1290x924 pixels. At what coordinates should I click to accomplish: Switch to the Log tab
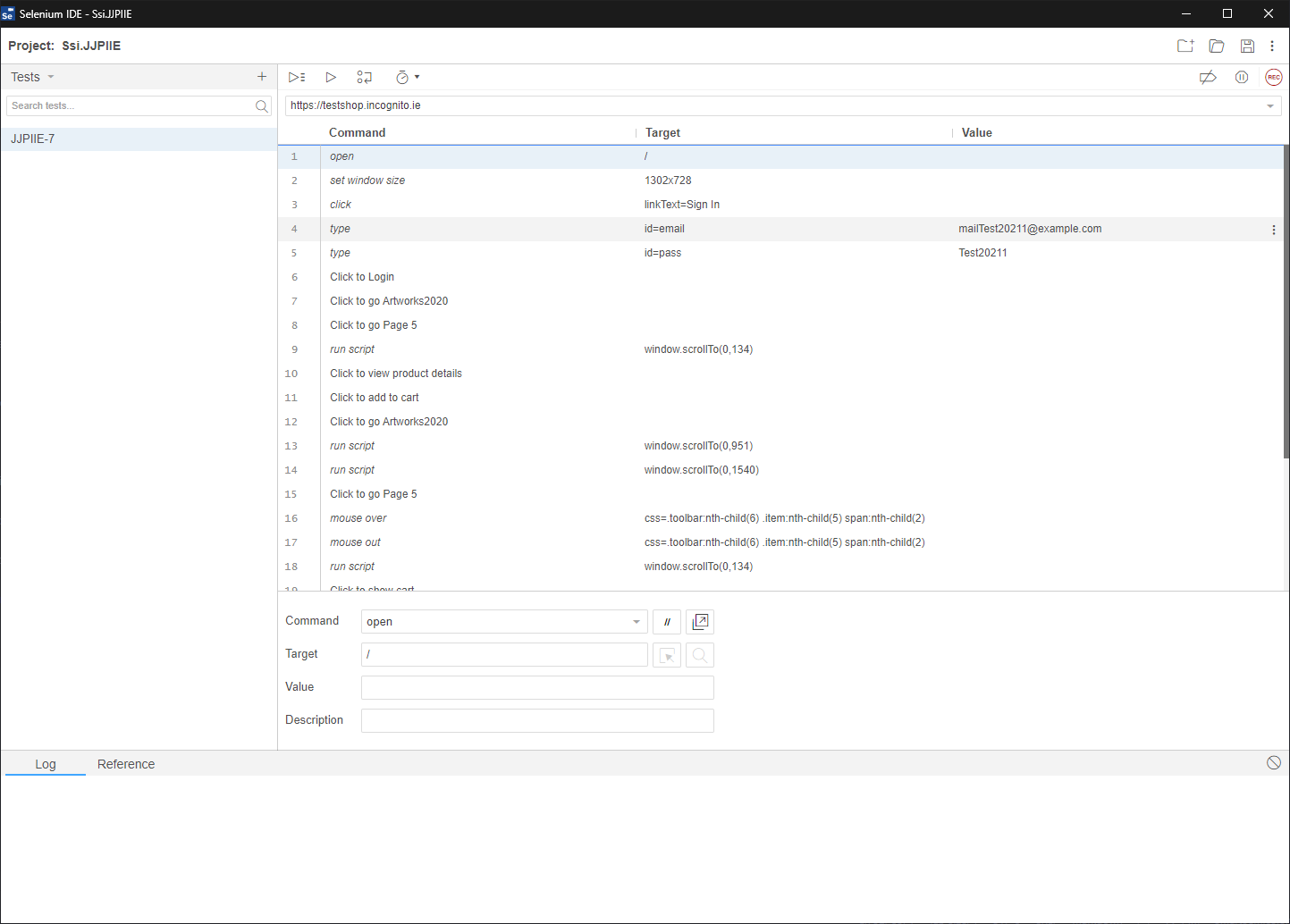[46, 764]
